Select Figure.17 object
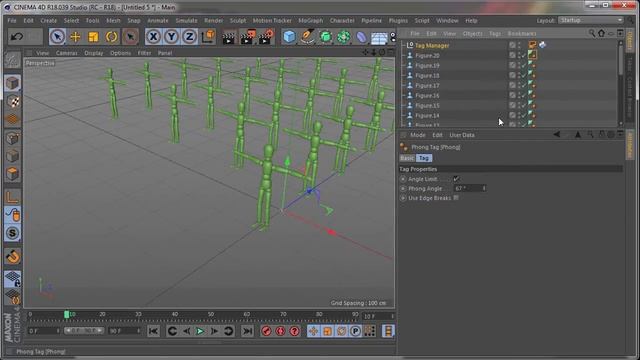This screenshot has width=640, height=360. pyautogui.click(x=427, y=86)
